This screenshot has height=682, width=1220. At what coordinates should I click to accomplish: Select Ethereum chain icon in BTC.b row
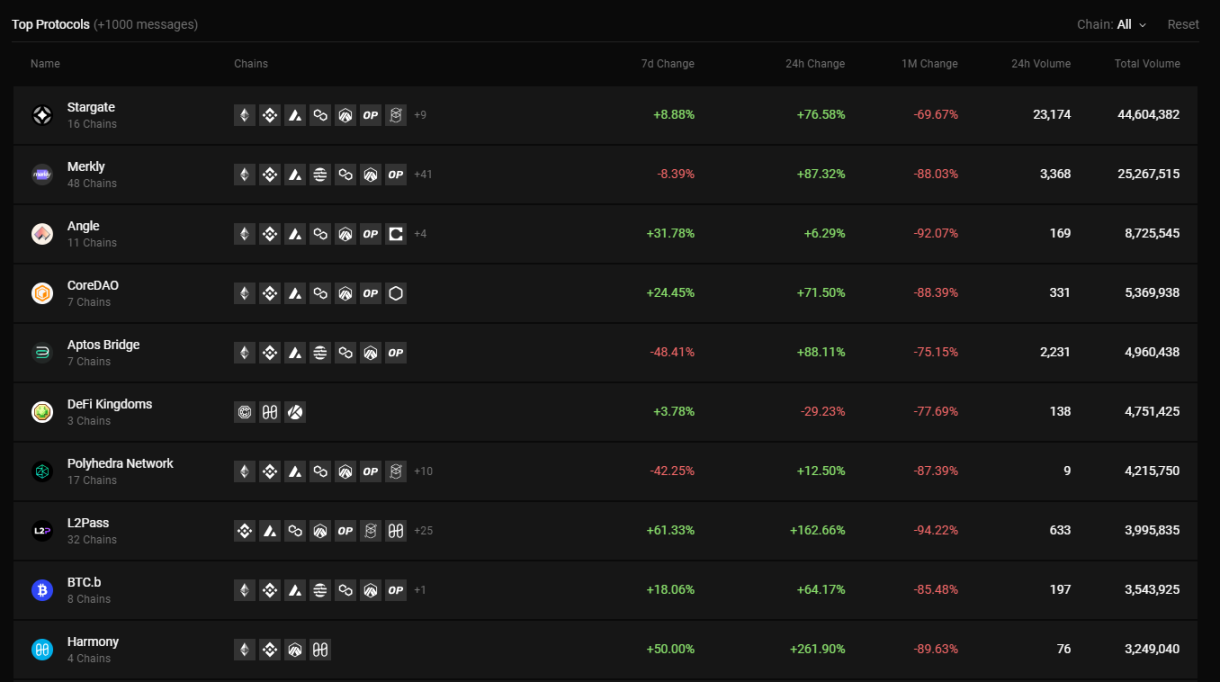tap(245, 590)
